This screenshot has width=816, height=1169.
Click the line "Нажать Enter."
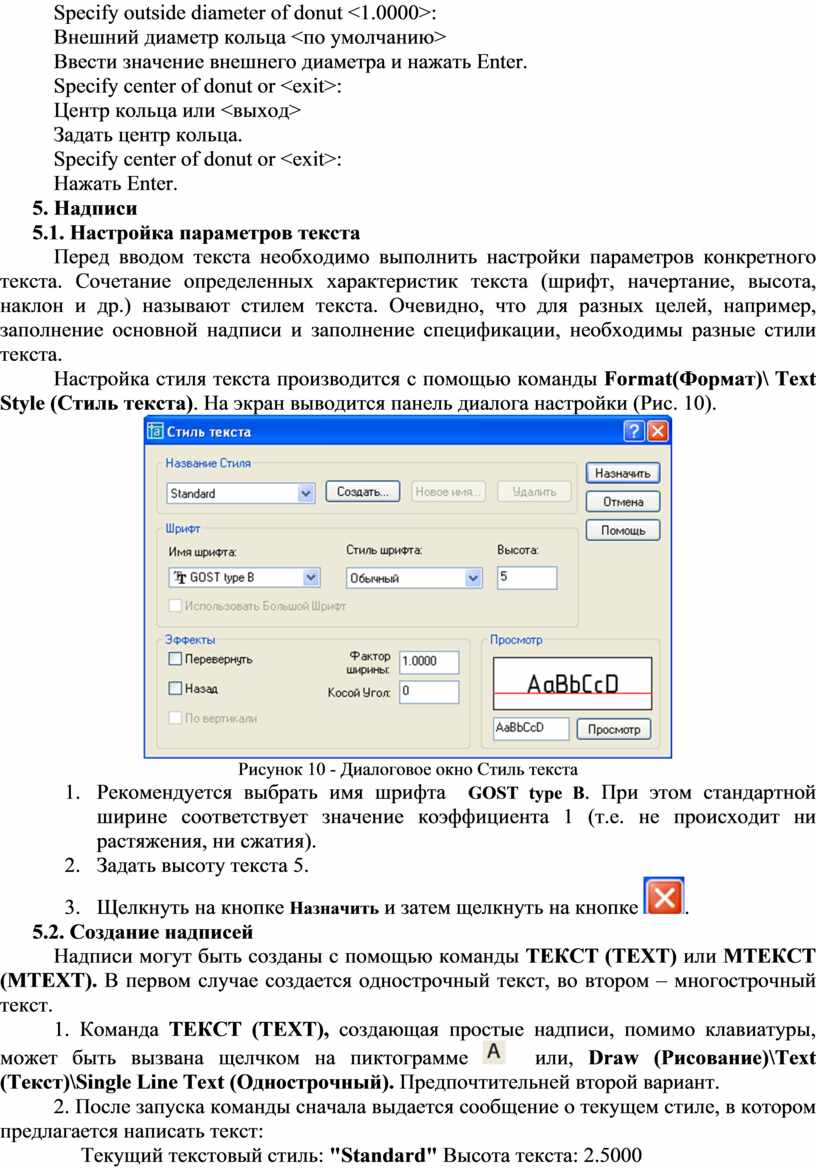coord(116,183)
